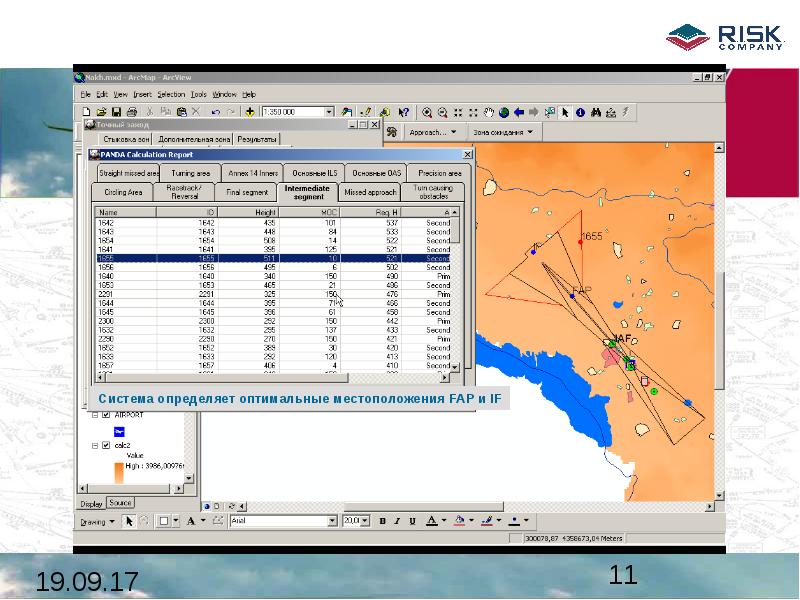Click the calc2 orange color ramp swatch
Screen dimensions: 800x600
(x=118, y=473)
